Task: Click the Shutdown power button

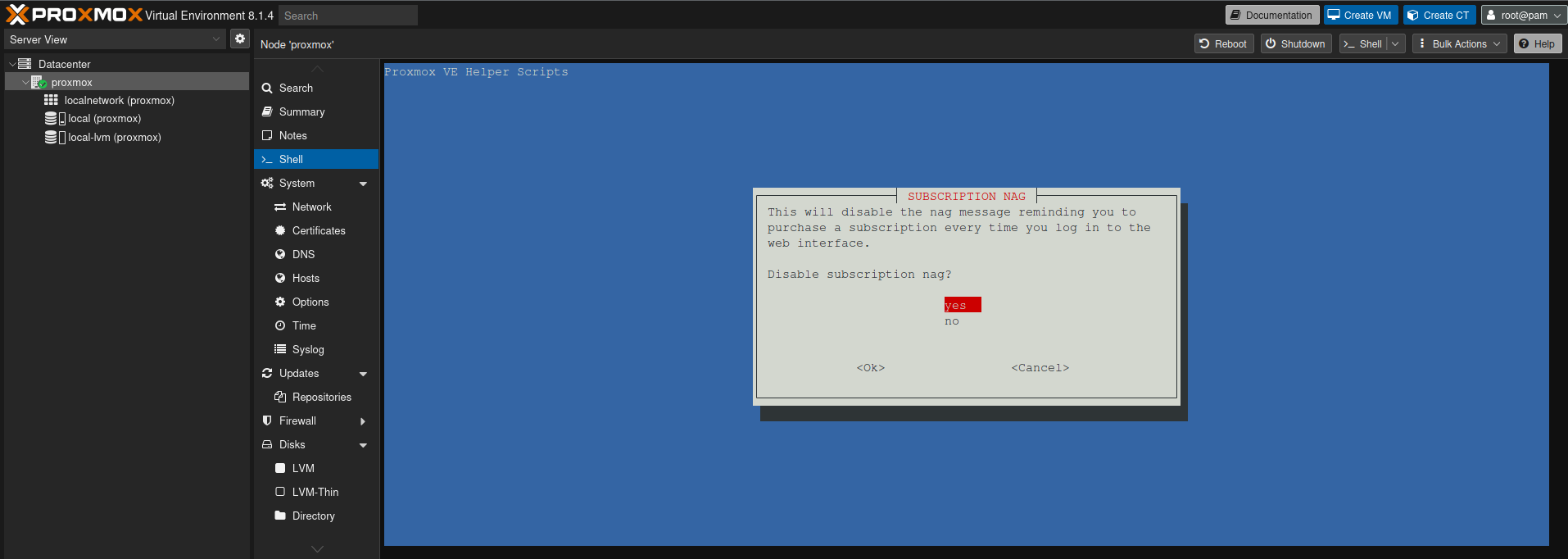Action: 1296,44
